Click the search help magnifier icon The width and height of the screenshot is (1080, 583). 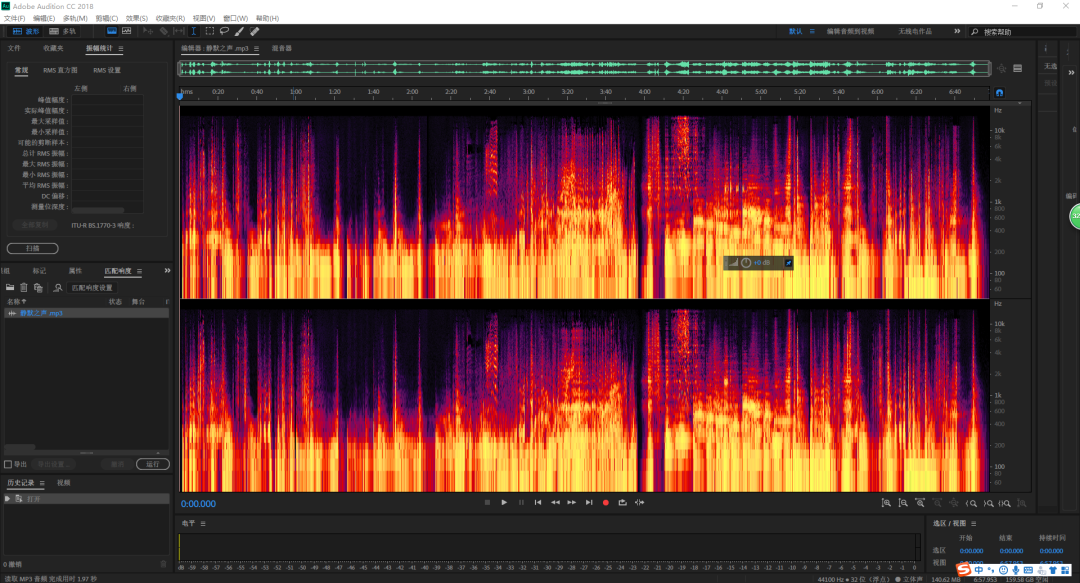pos(975,32)
